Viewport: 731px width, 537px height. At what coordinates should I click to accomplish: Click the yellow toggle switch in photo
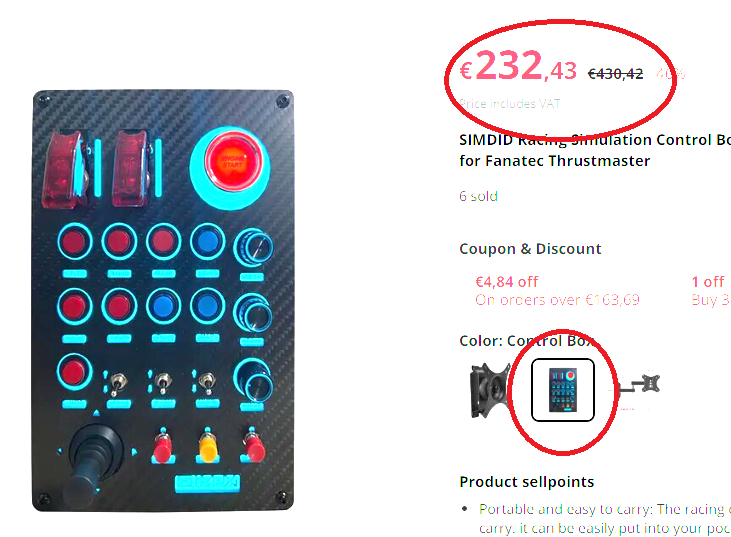tap(207, 447)
